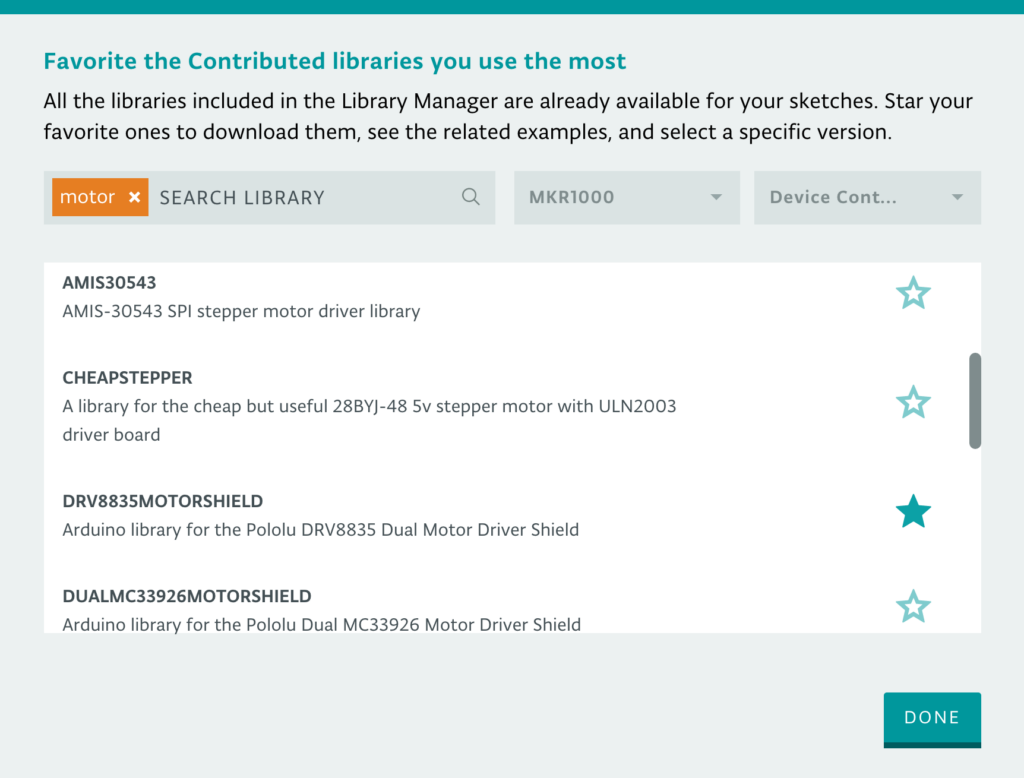Favorite the AMIS30543 library star
Viewport: 1024px width, 778px height.
point(913,293)
